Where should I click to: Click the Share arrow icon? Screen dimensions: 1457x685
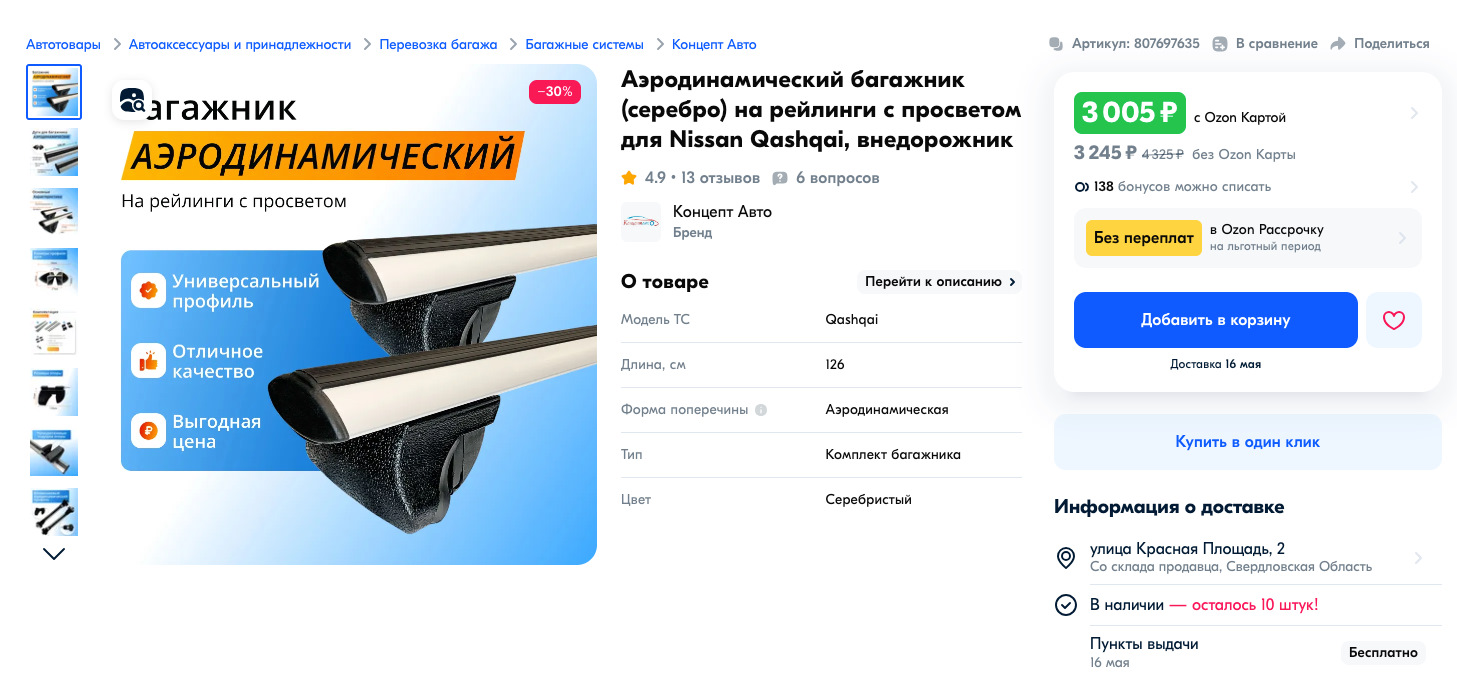point(1338,44)
